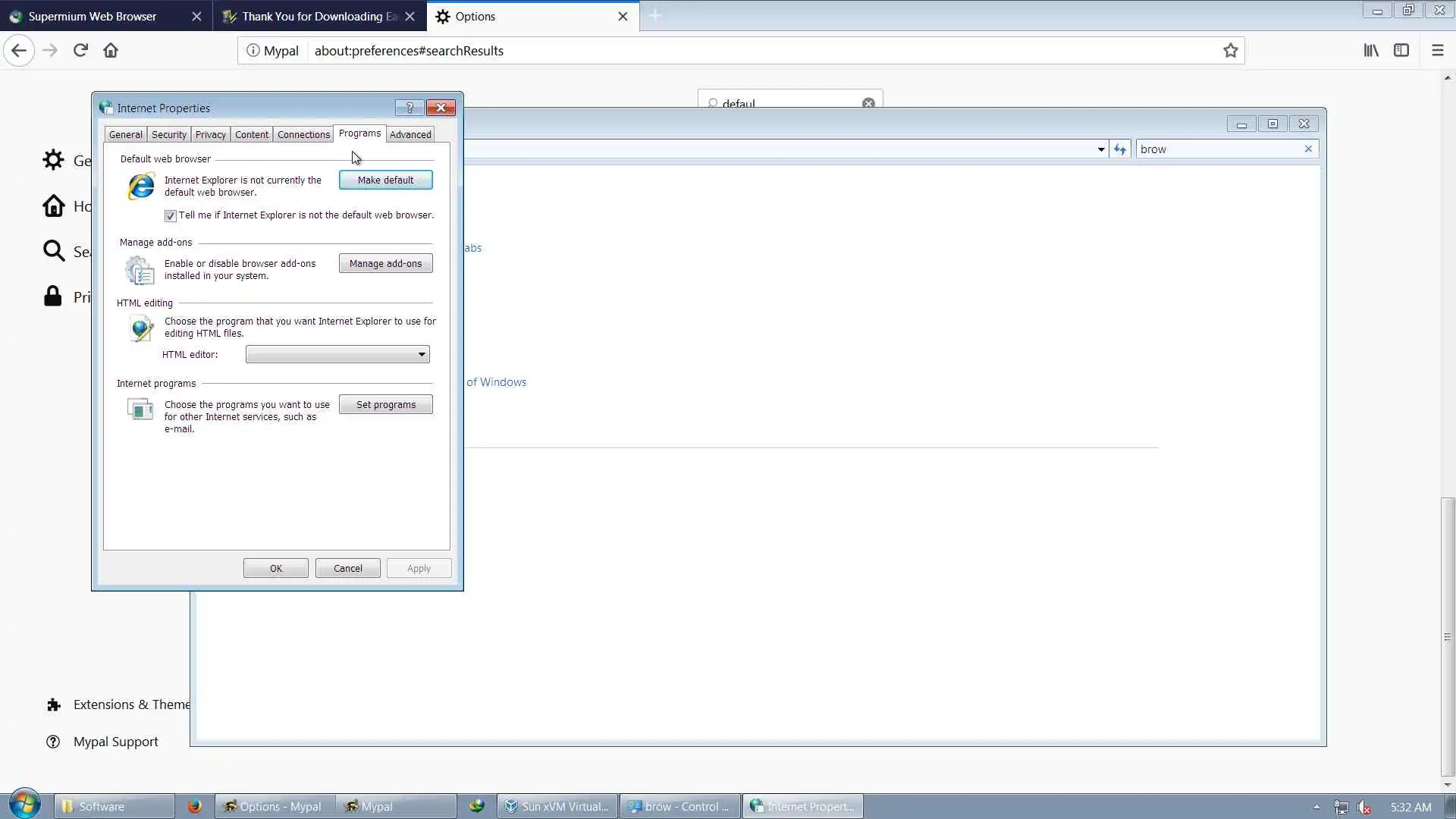Screen dimensions: 1456x819
Task: Open Help in Internet Properties dialog
Action: [409, 108]
